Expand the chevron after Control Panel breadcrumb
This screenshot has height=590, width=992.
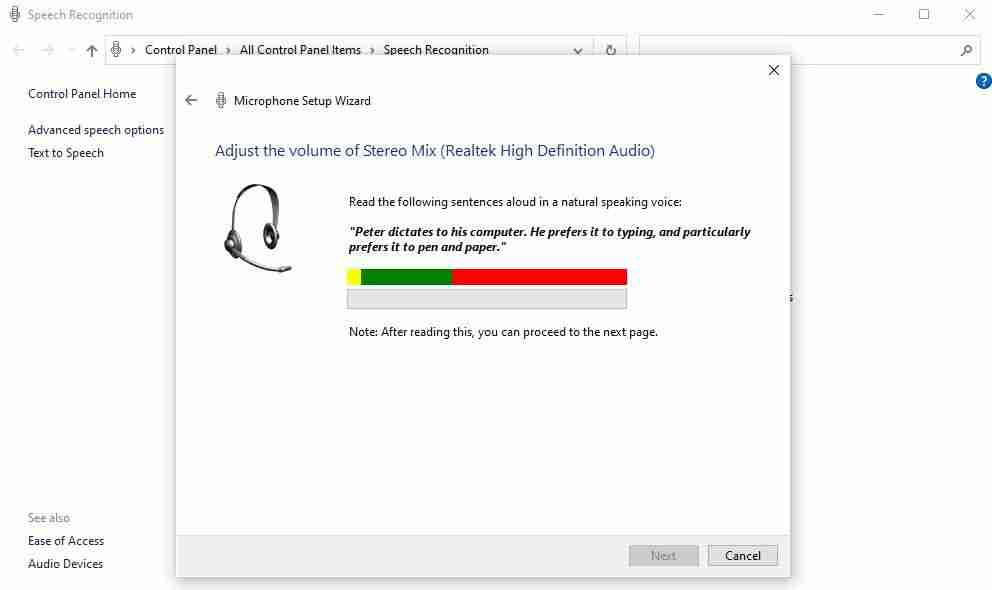coord(227,49)
